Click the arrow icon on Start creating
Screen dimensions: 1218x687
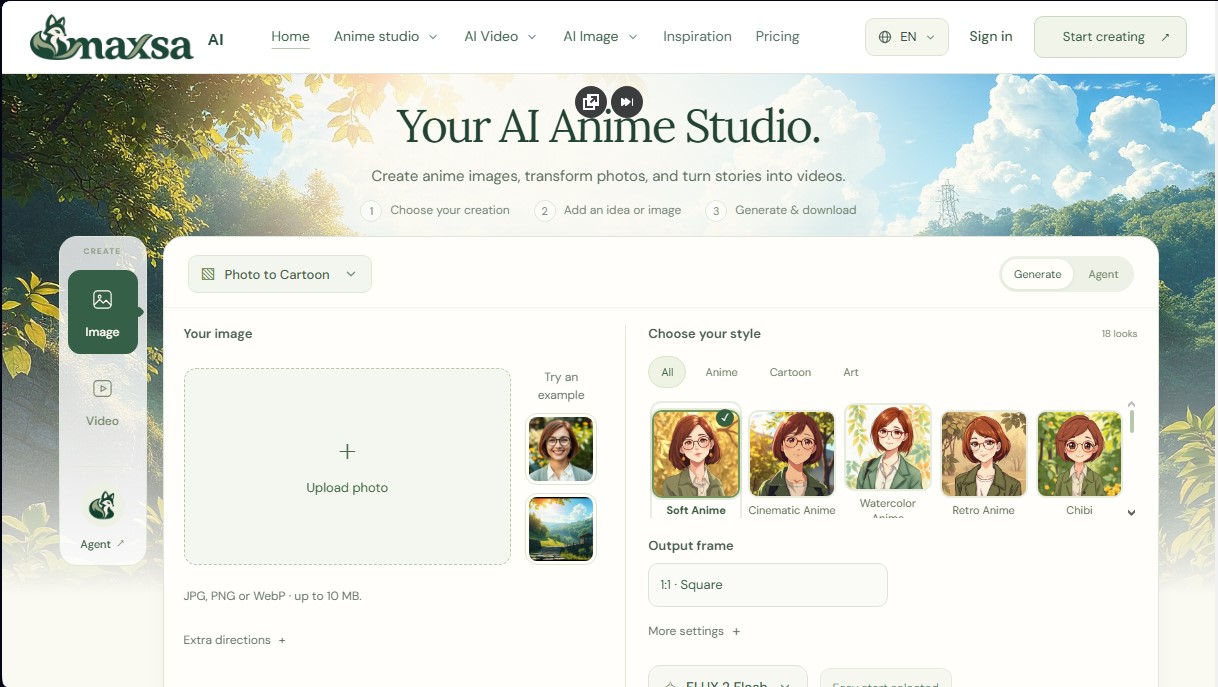[x=1165, y=37]
